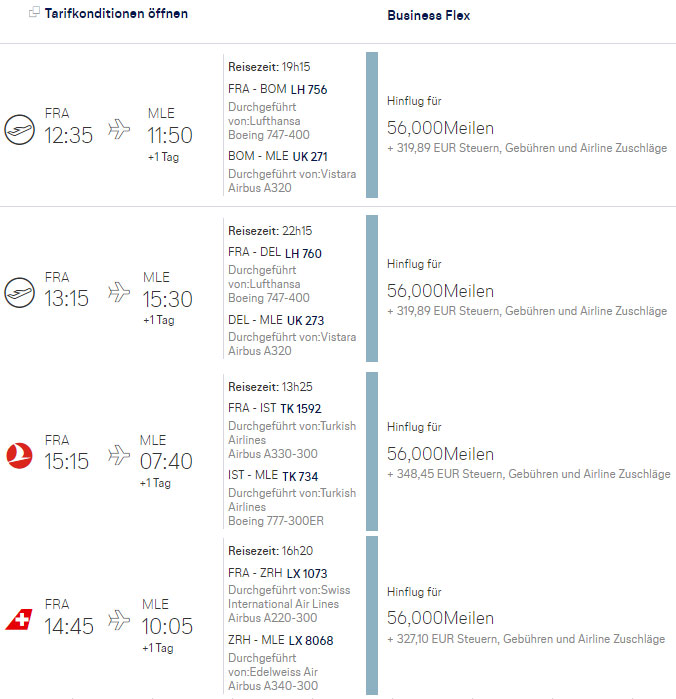Open flight number UK 271 details
The height and width of the screenshot is (699, 676).
pos(310,156)
